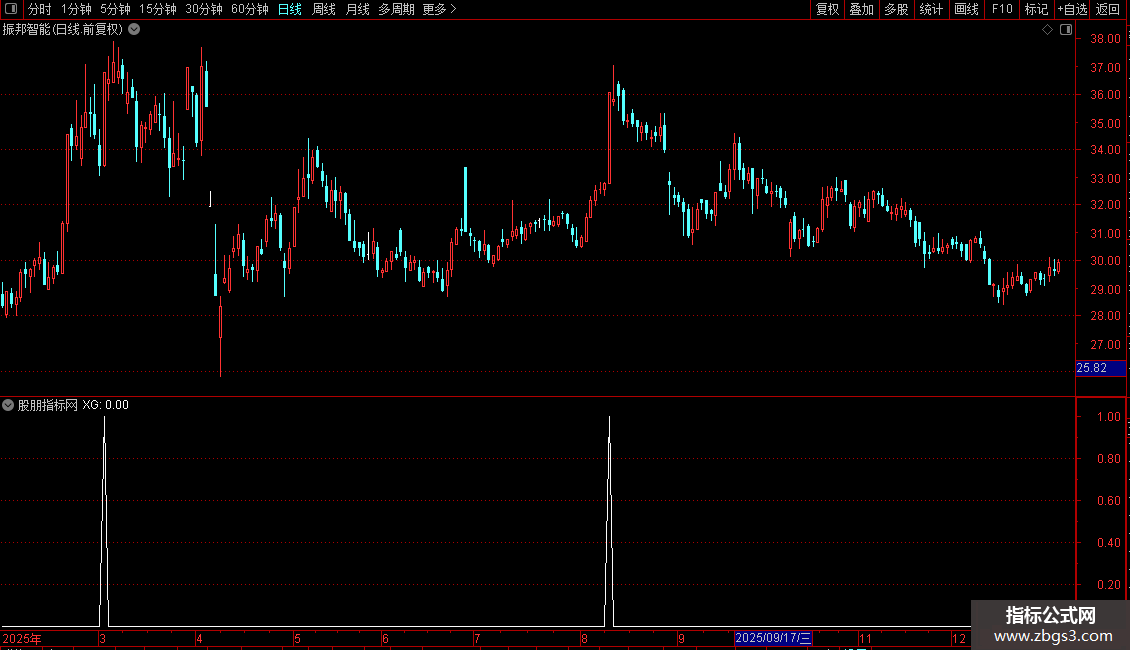1130x650 pixels.
Task: Click the 复权 button
Action: tap(827, 9)
